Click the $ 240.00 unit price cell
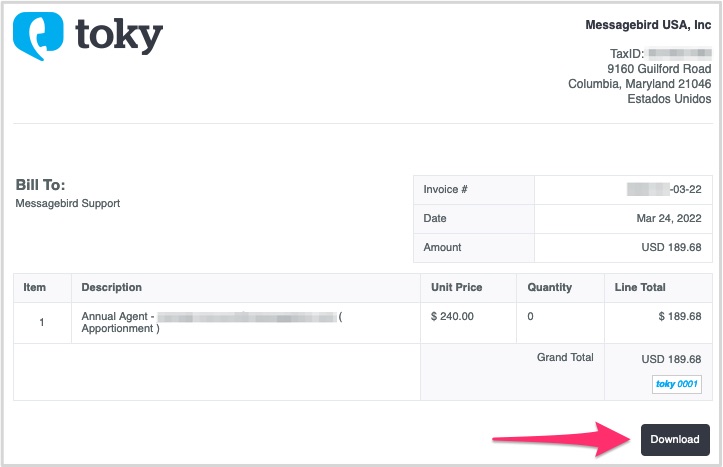Viewport: 723px width, 467px height. pyautogui.click(x=452, y=317)
